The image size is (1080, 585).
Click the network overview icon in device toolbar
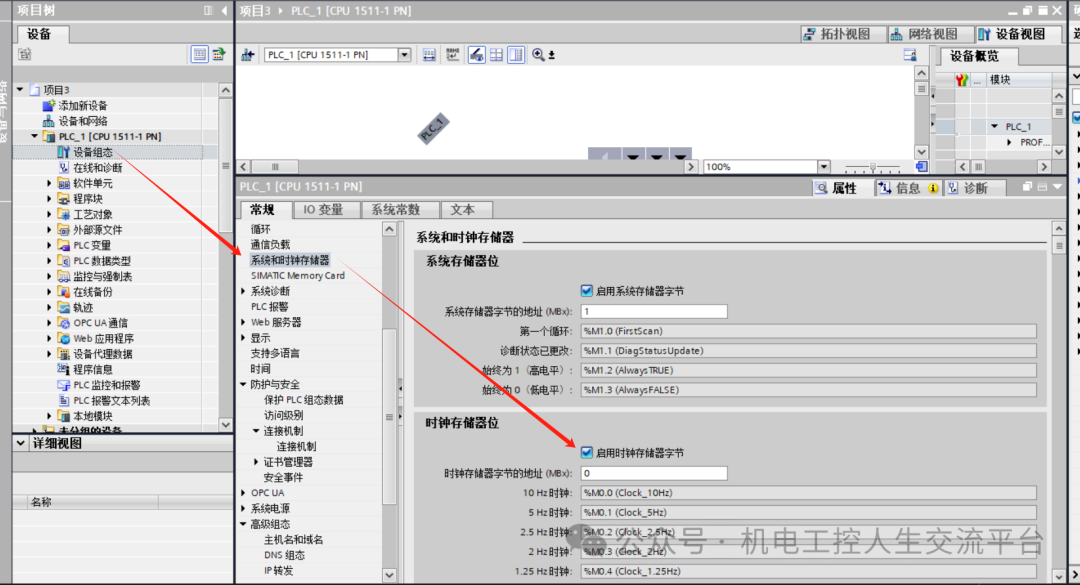(x=247, y=54)
